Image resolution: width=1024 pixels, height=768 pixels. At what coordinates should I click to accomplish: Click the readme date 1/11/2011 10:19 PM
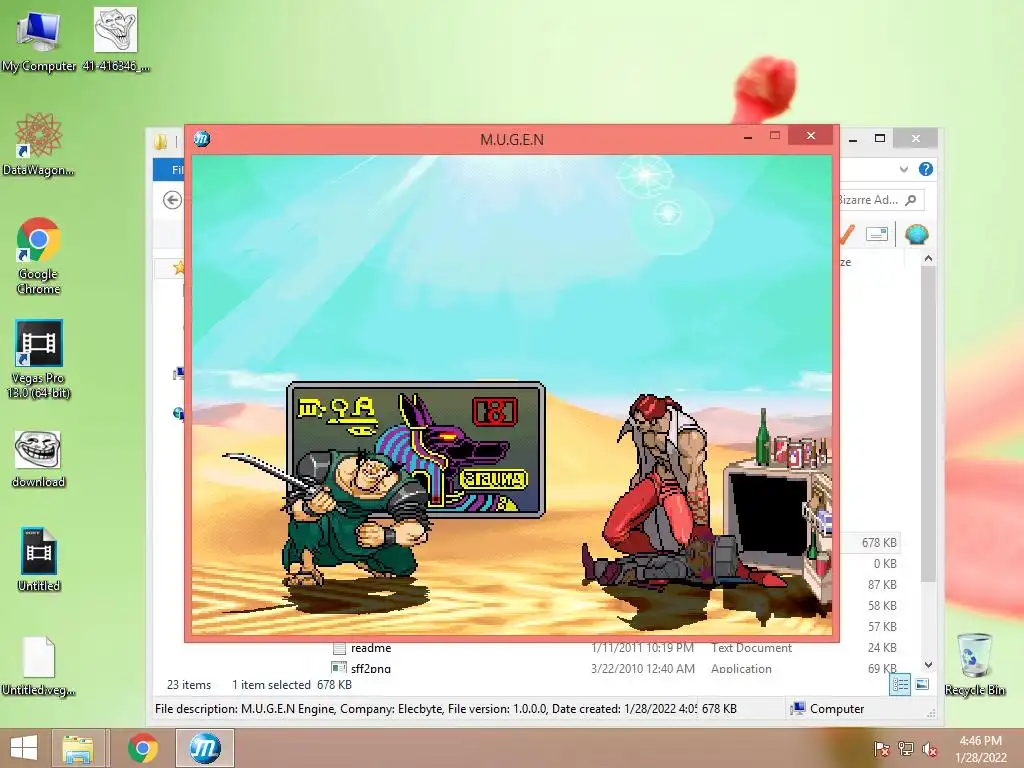click(x=642, y=648)
